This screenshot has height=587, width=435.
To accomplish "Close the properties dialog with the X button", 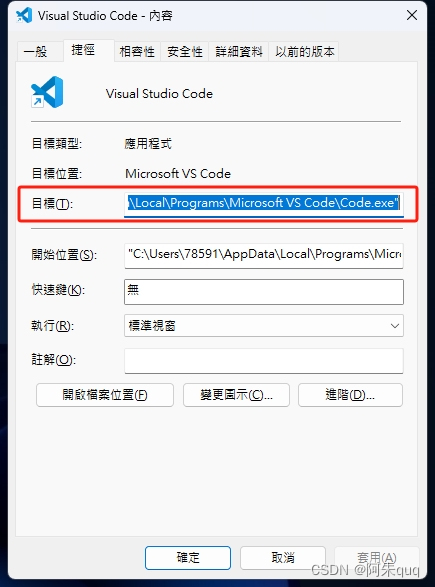I will pos(412,15).
